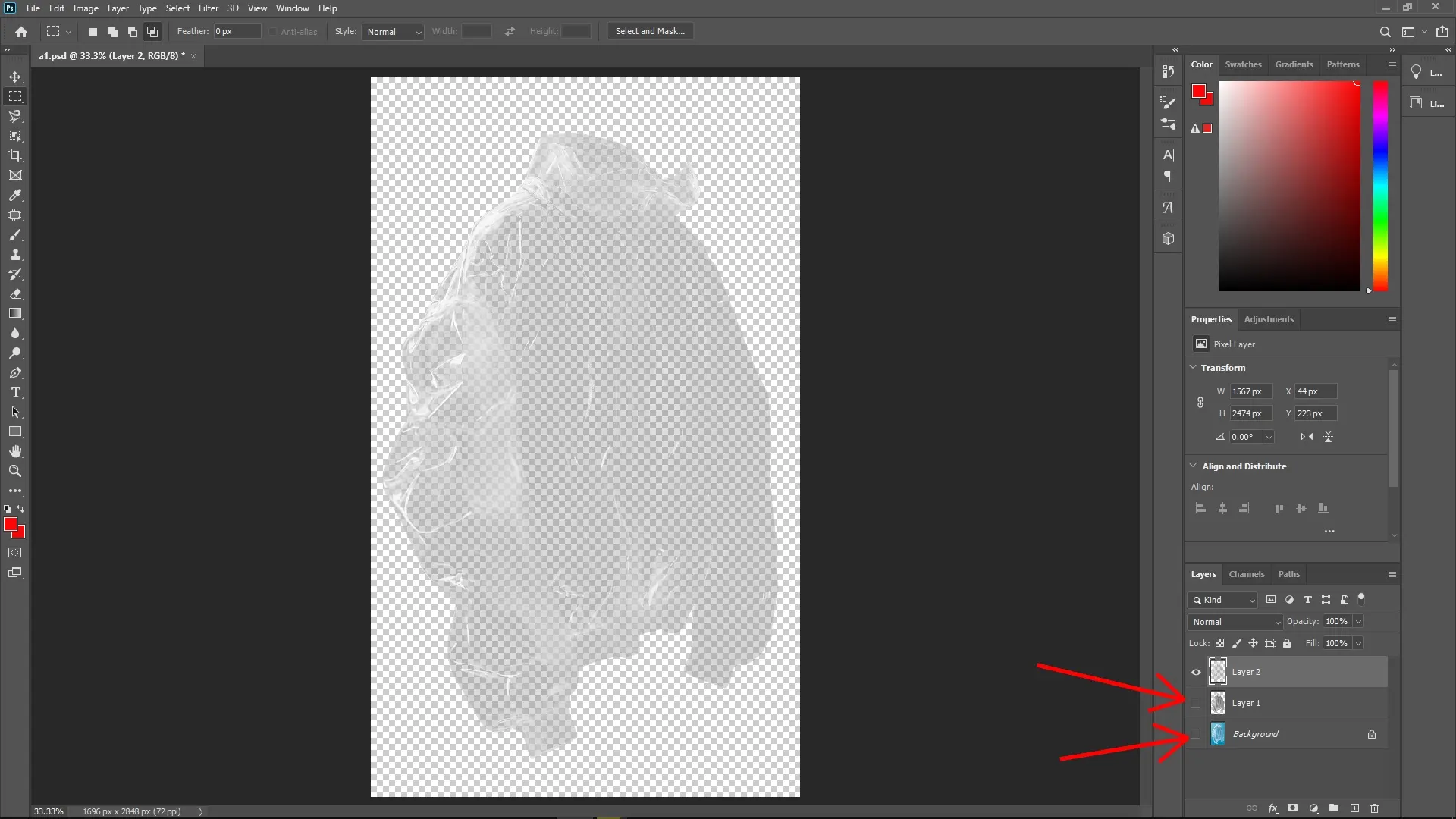Enable the Anti-alias checkbox
This screenshot has width=1456, height=819.
pyautogui.click(x=273, y=31)
